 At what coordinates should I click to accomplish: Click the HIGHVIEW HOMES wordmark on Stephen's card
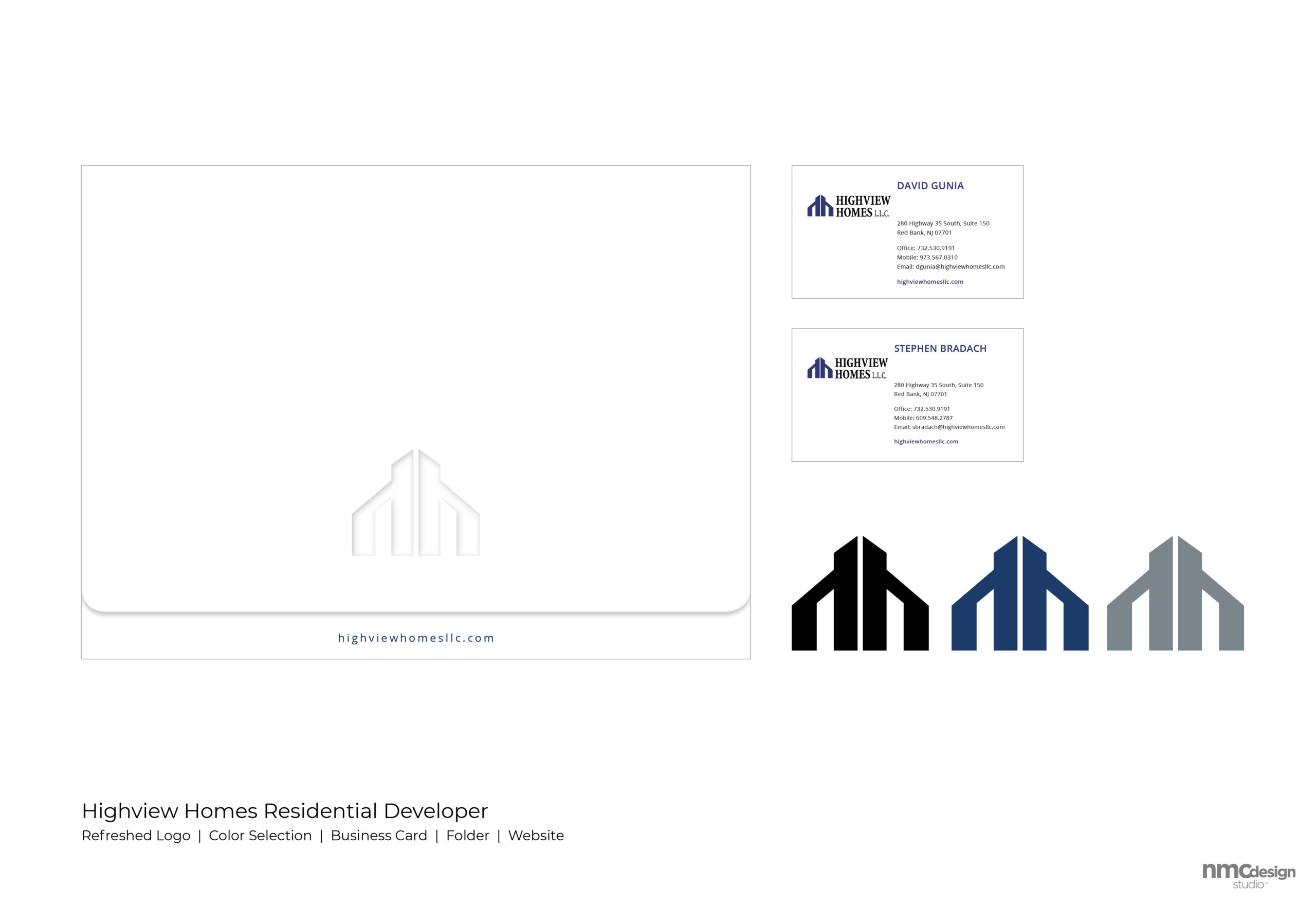861,369
